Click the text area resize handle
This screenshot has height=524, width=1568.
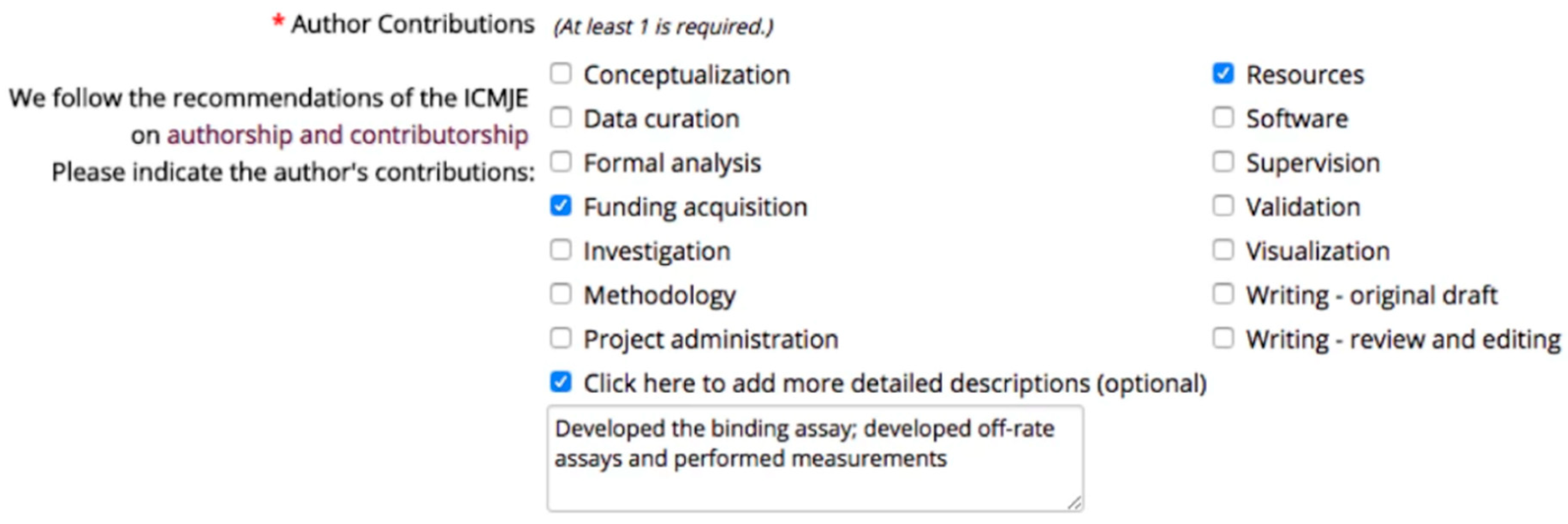tap(1074, 503)
